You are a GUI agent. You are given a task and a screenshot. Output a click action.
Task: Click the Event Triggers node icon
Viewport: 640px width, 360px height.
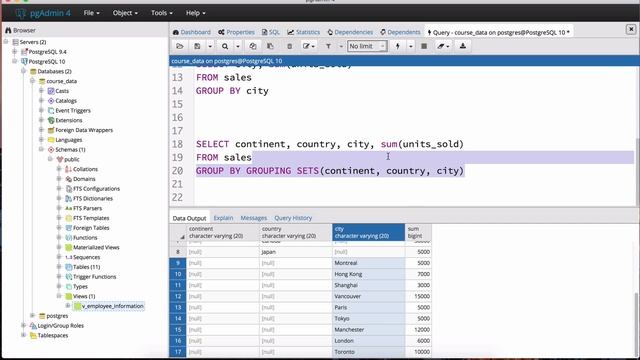(x=51, y=111)
